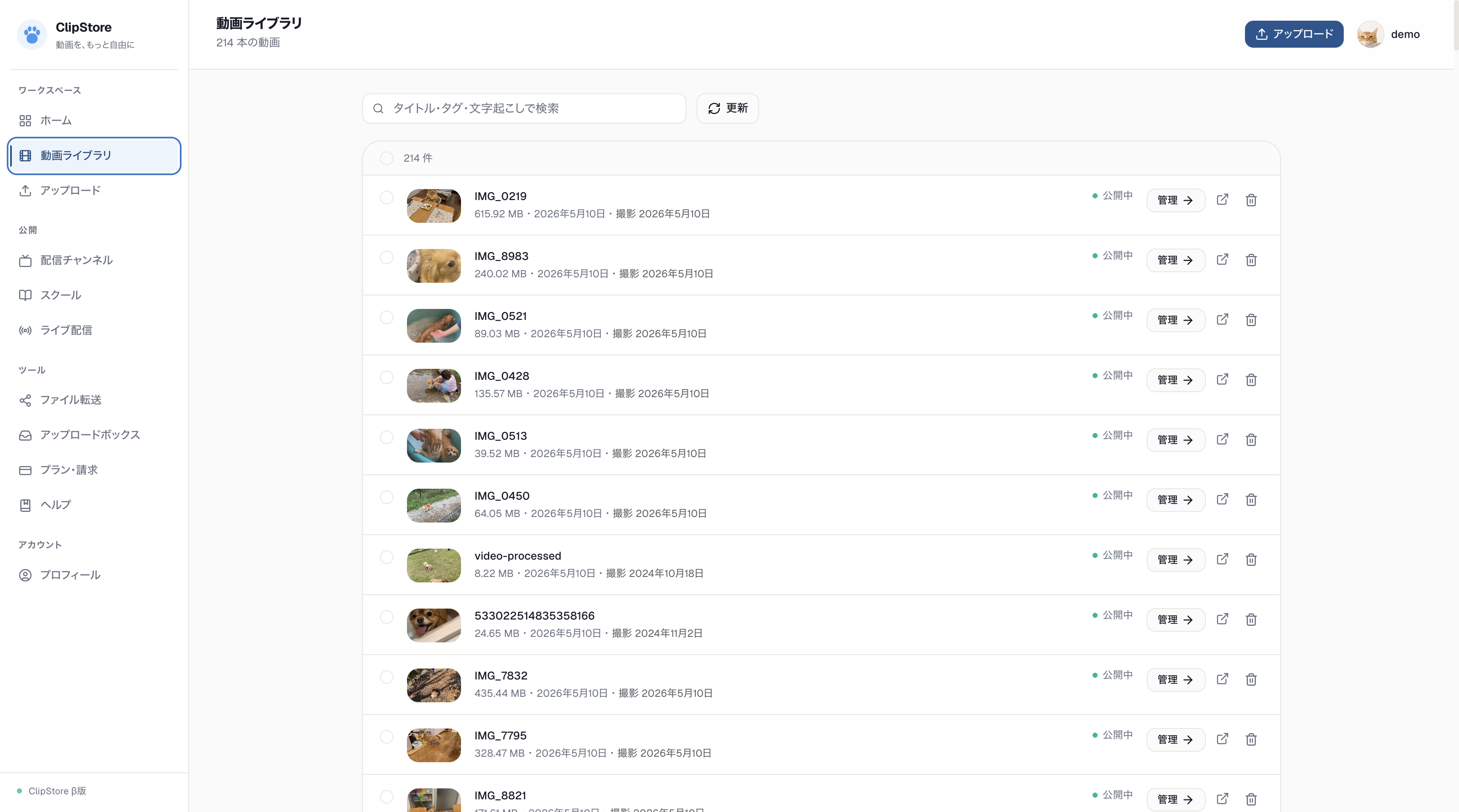Open IMG_8983 dog thumbnail
1459x812 pixels.
tap(434, 265)
